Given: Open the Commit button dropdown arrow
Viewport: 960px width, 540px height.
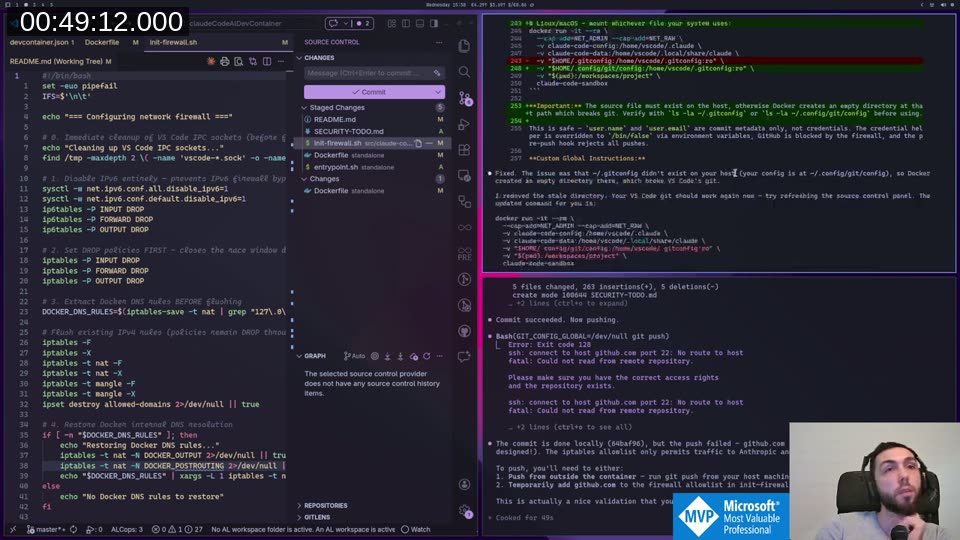Looking at the screenshot, I should point(438,92).
